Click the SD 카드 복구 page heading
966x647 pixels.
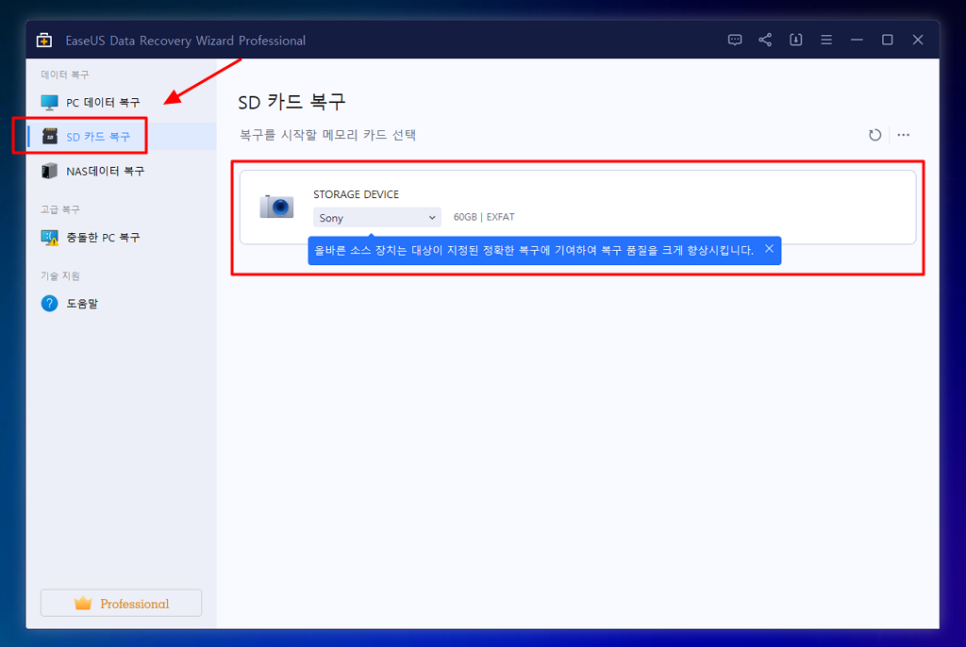click(x=292, y=102)
